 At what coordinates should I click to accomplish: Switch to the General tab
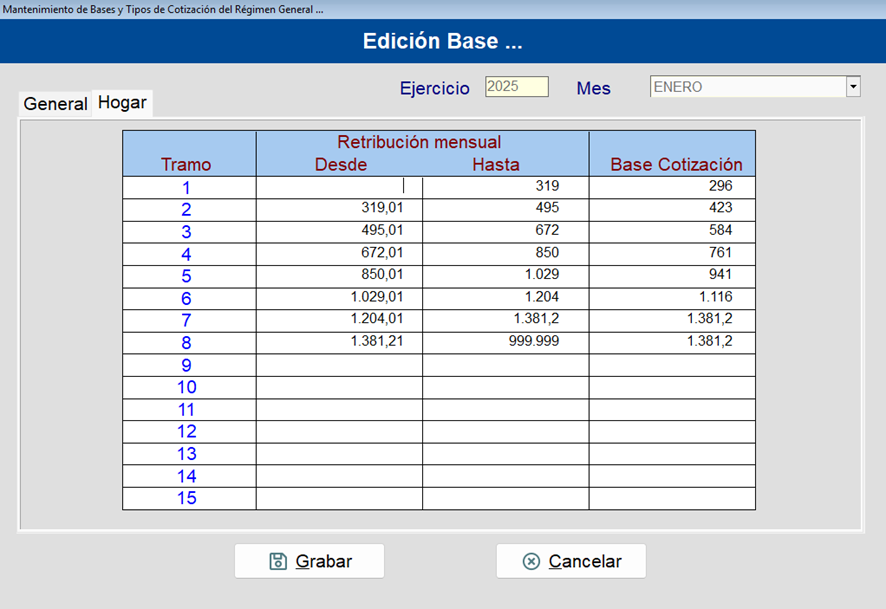pyautogui.click(x=55, y=104)
